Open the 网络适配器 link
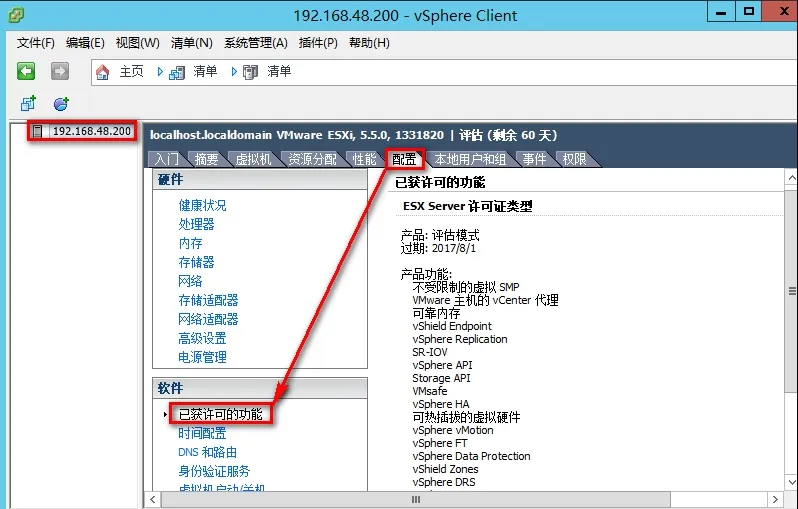Viewport: 798px width, 509px height. 208,319
